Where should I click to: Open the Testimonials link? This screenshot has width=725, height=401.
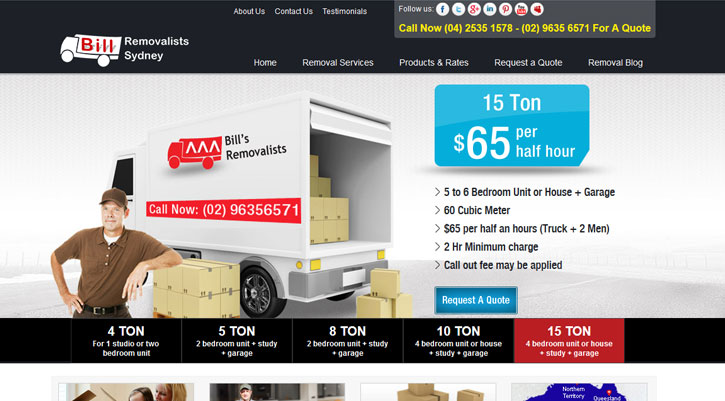[344, 11]
